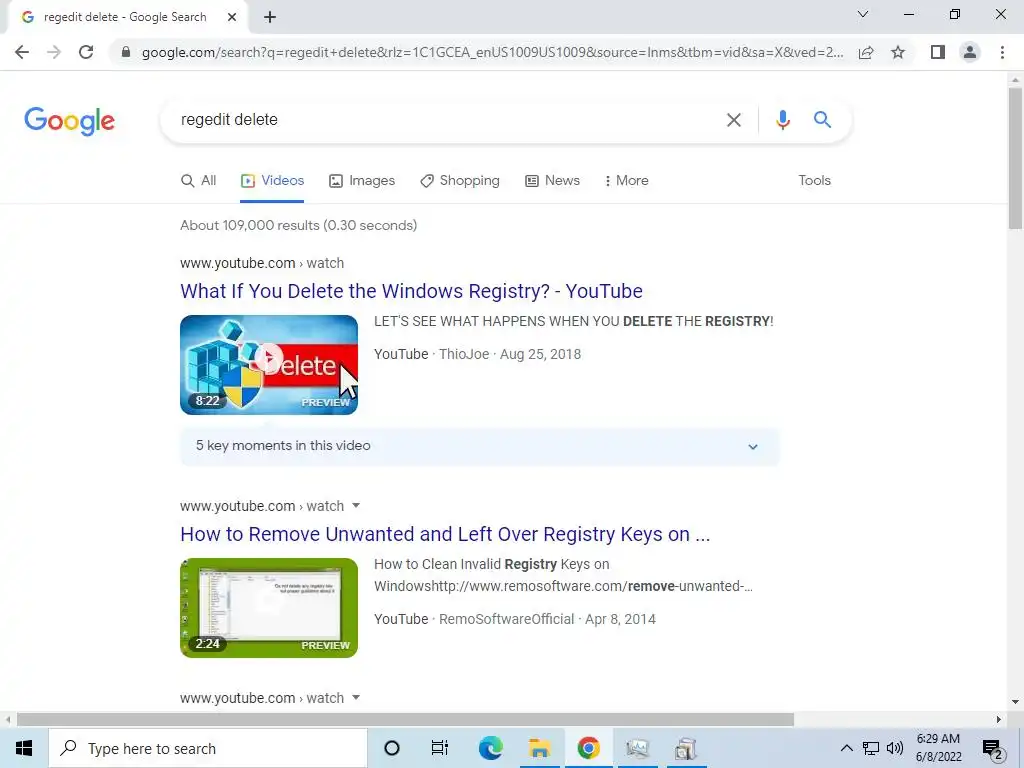
Task: Open the monitor app icon on taskbar
Action: pos(637,748)
